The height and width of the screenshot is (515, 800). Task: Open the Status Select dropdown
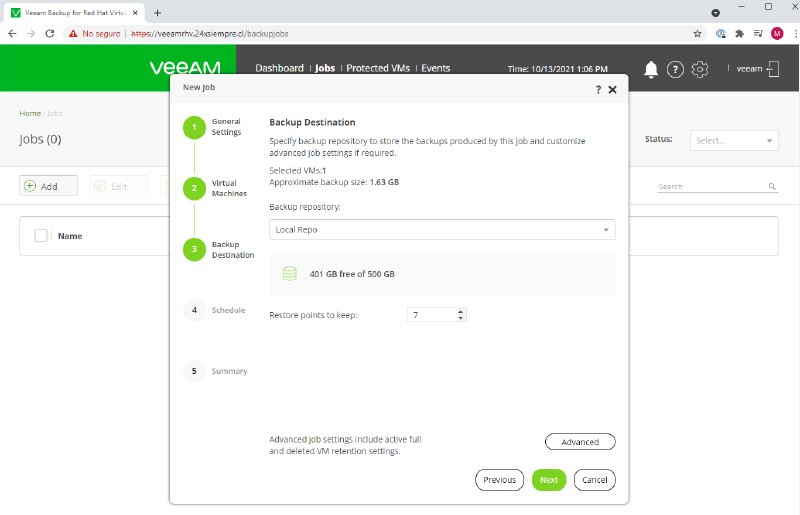pyautogui.click(x=734, y=140)
